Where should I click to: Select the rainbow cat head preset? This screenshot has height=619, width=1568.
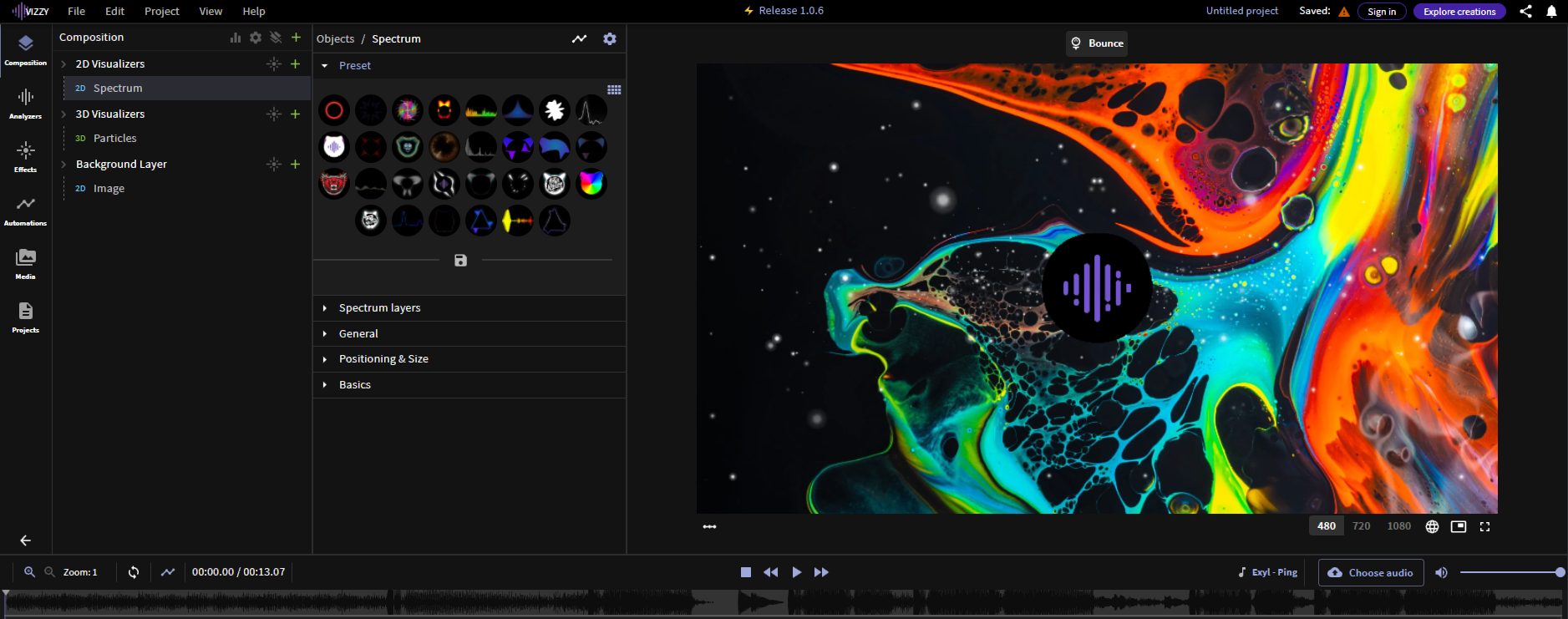click(591, 184)
